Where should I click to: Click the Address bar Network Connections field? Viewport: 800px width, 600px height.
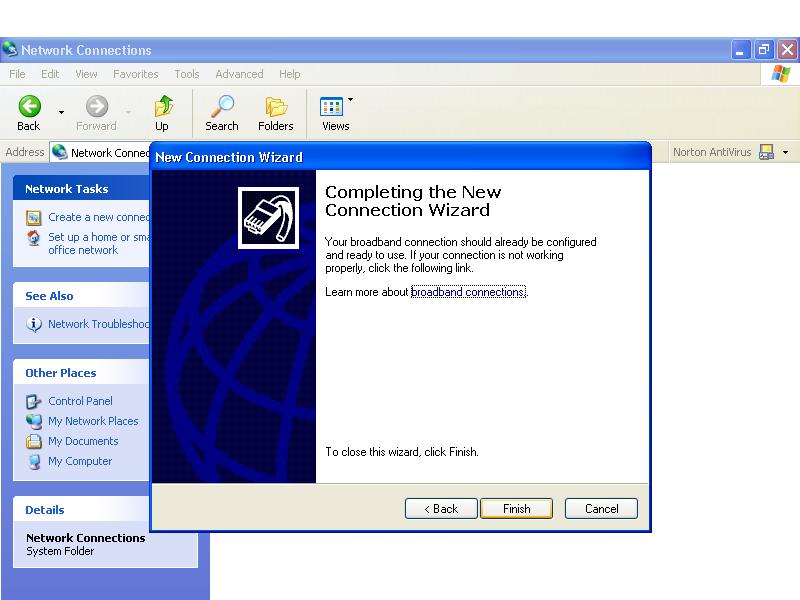(x=101, y=153)
